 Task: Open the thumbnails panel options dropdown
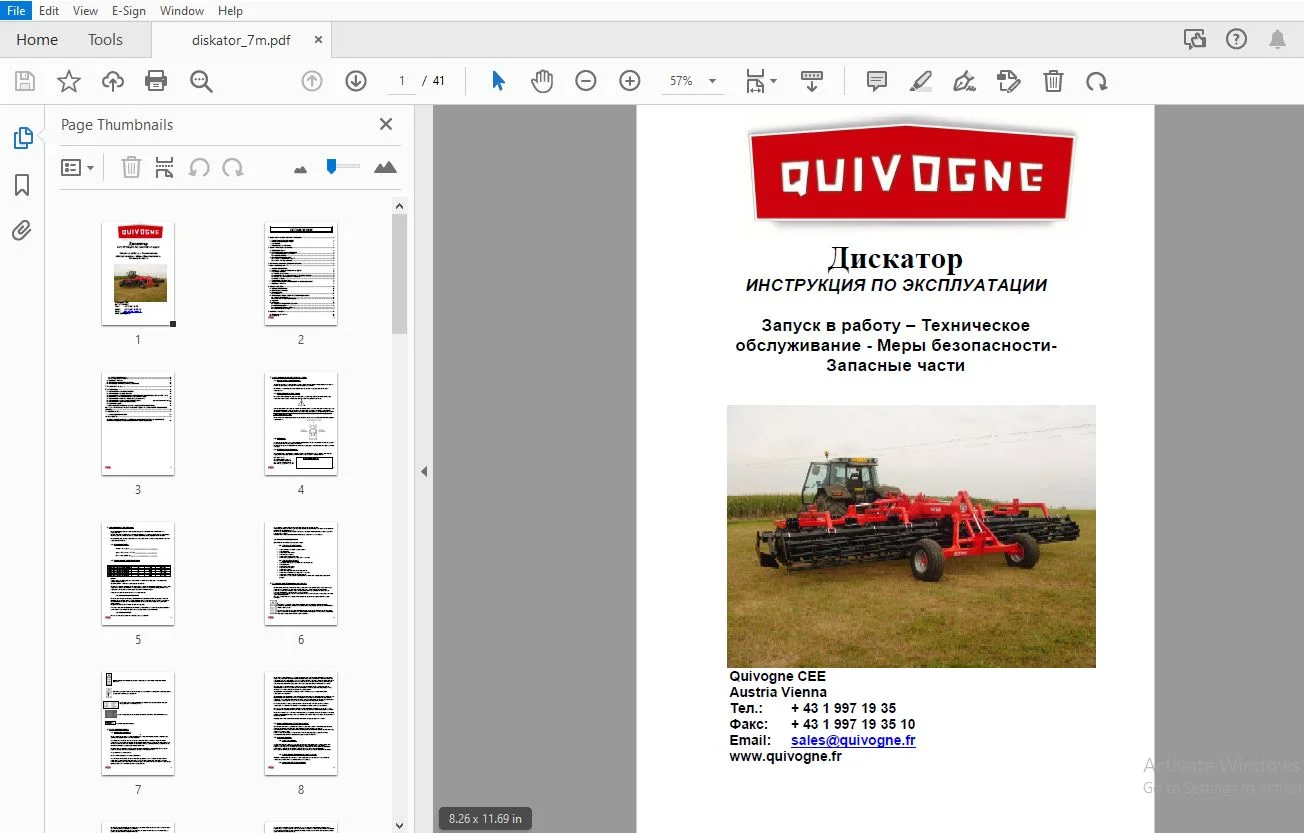coord(78,167)
